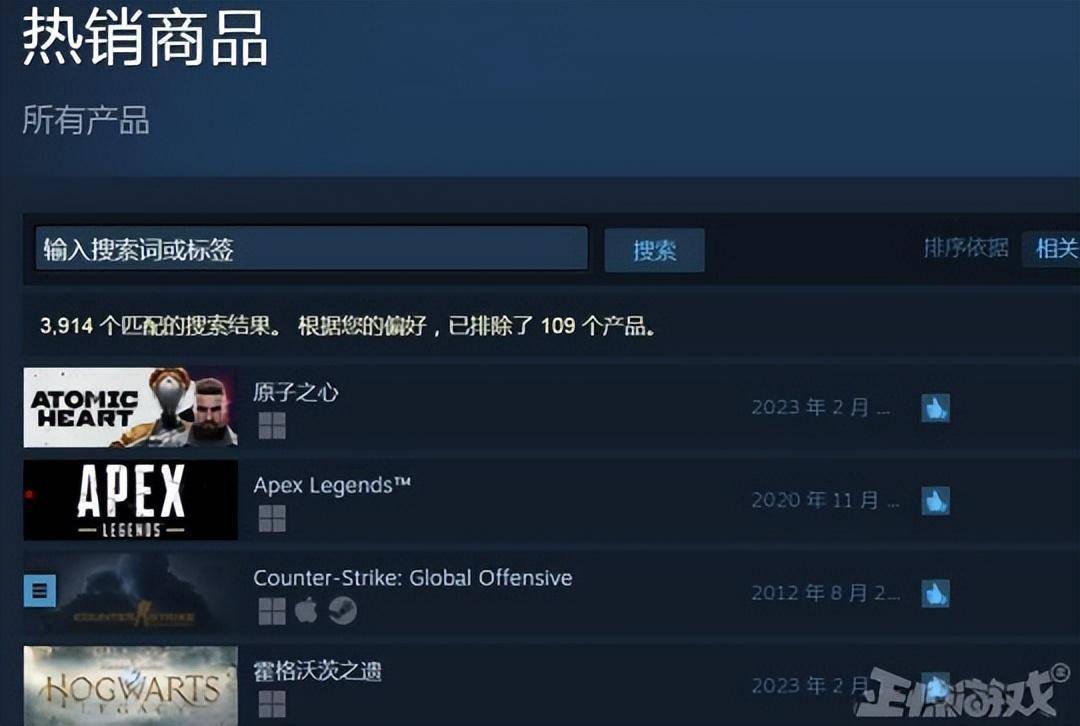Viewport: 1080px width, 726px height.
Task: Click the thumbs-up review icon for Counter-Strike
Action: (x=935, y=594)
